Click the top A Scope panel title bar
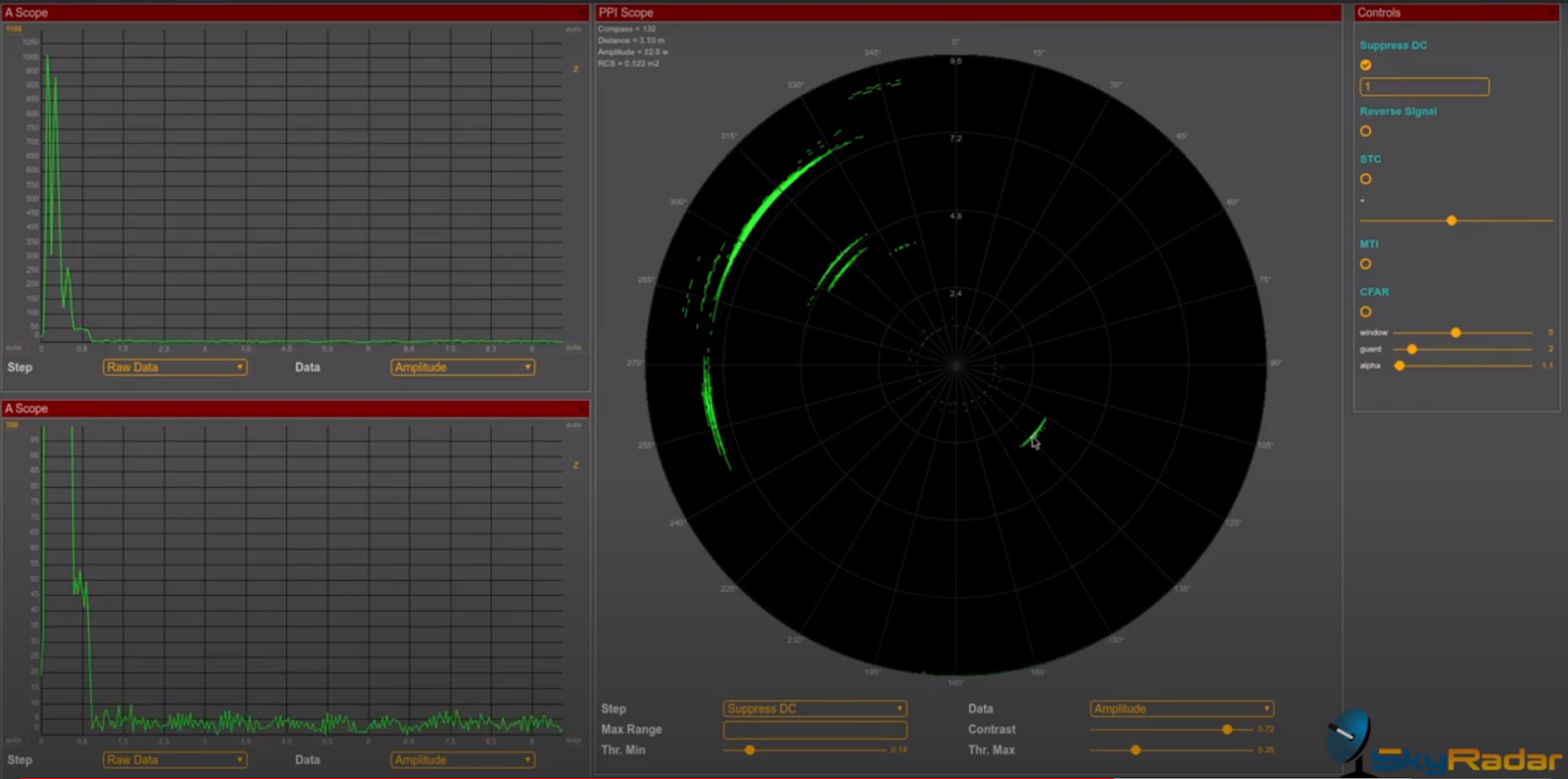The image size is (1568, 779). point(296,13)
